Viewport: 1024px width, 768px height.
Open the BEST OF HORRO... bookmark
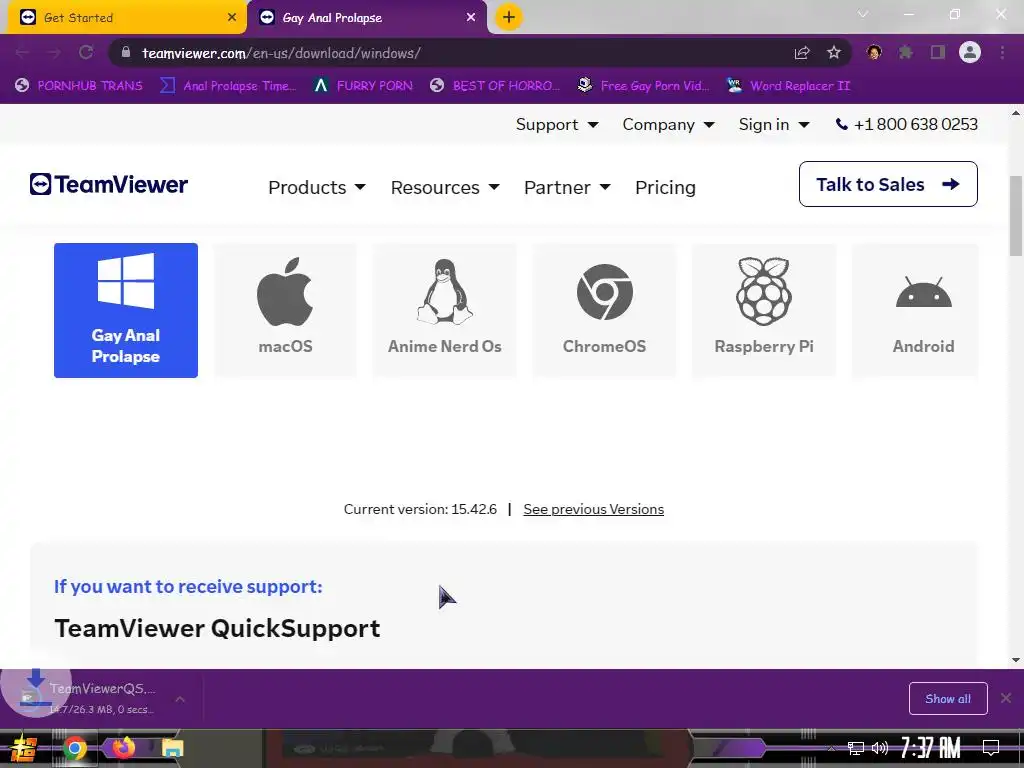[495, 86]
